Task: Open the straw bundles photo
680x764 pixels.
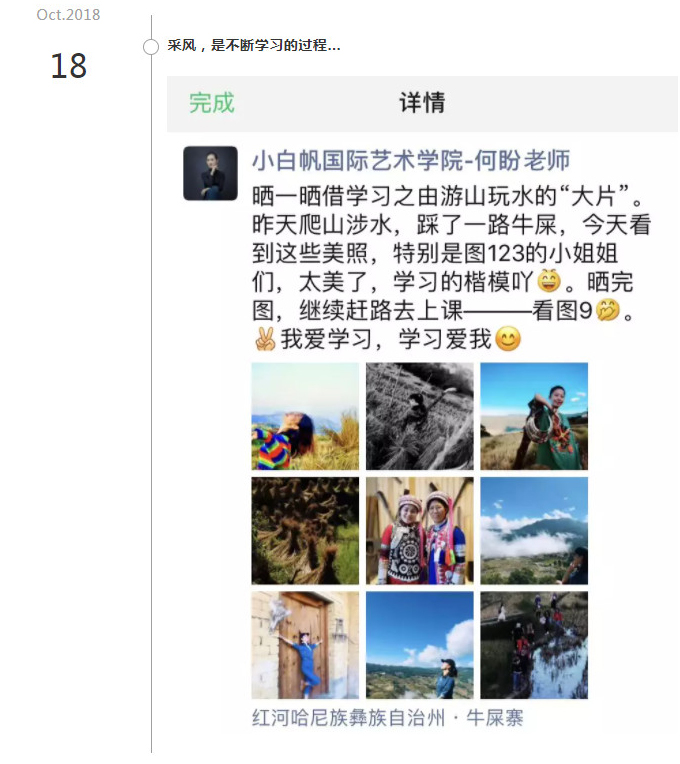Action: (305, 531)
